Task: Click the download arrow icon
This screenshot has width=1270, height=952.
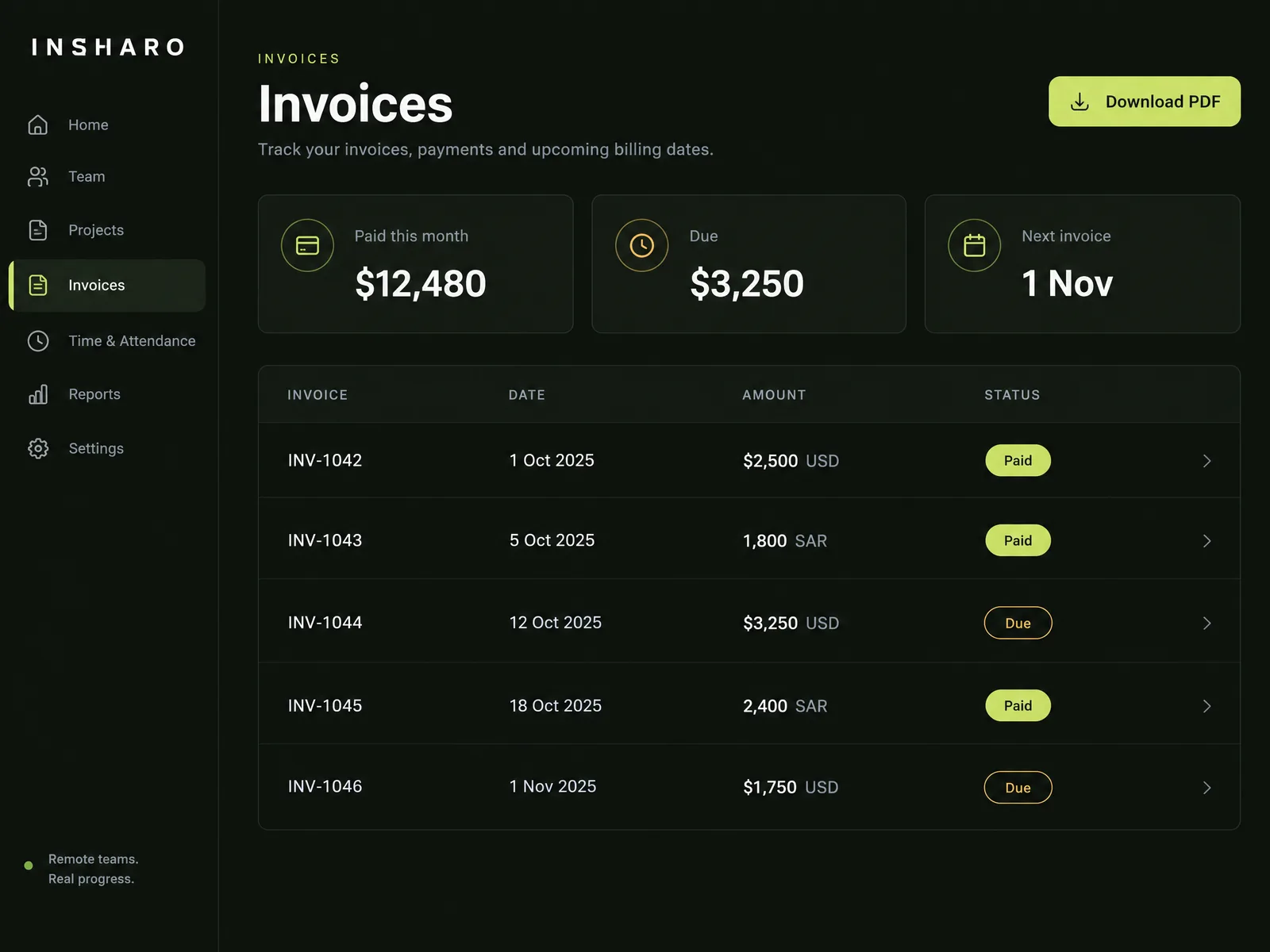Action: coord(1079,102)
